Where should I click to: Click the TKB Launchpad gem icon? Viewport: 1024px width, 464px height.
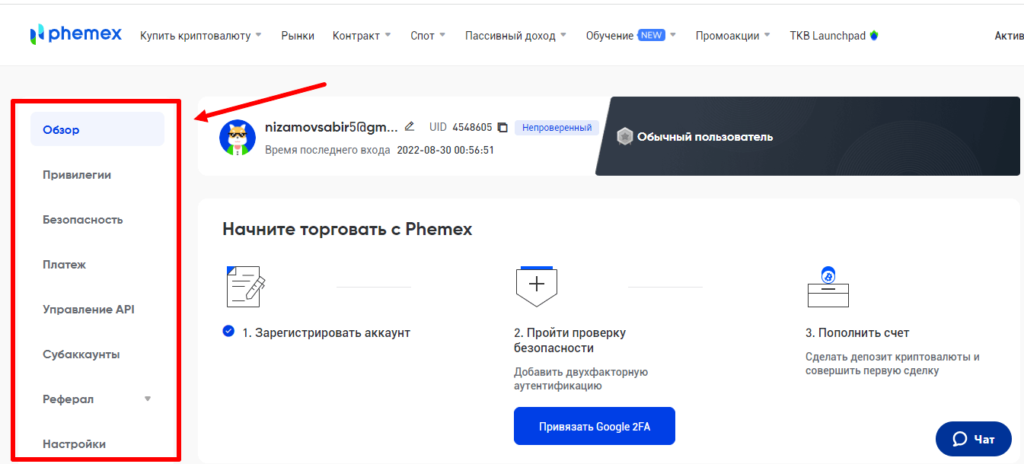(x=874, y=35)
